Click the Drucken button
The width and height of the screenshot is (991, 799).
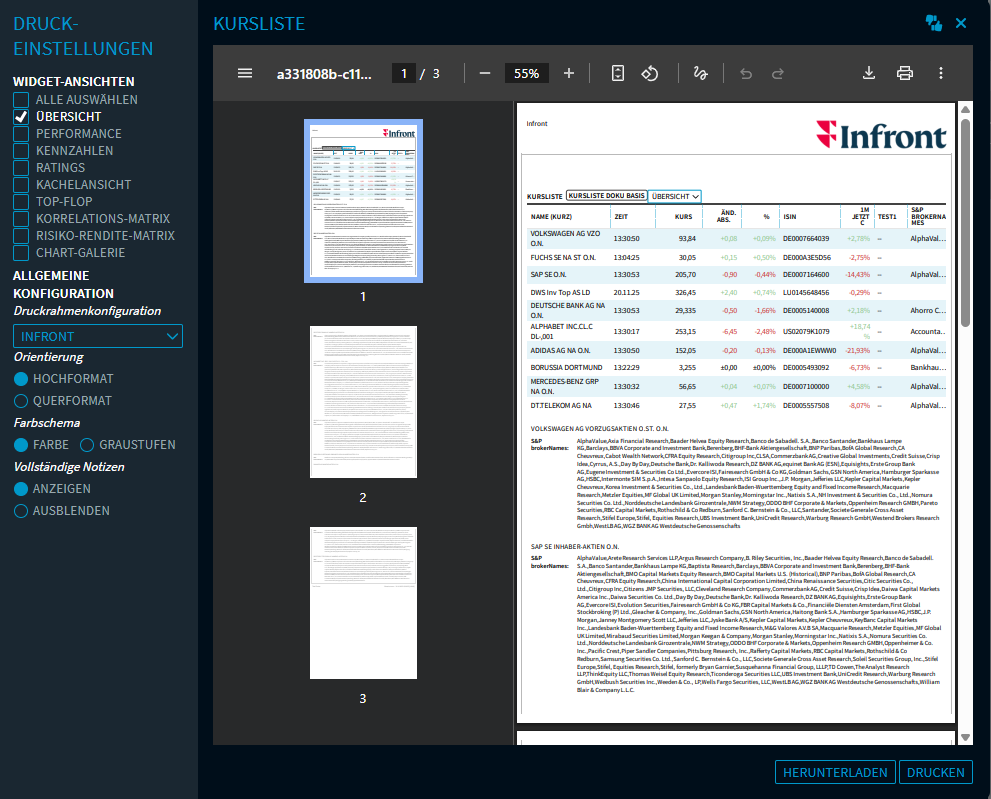pyautogui.click(x=935, y=772)
